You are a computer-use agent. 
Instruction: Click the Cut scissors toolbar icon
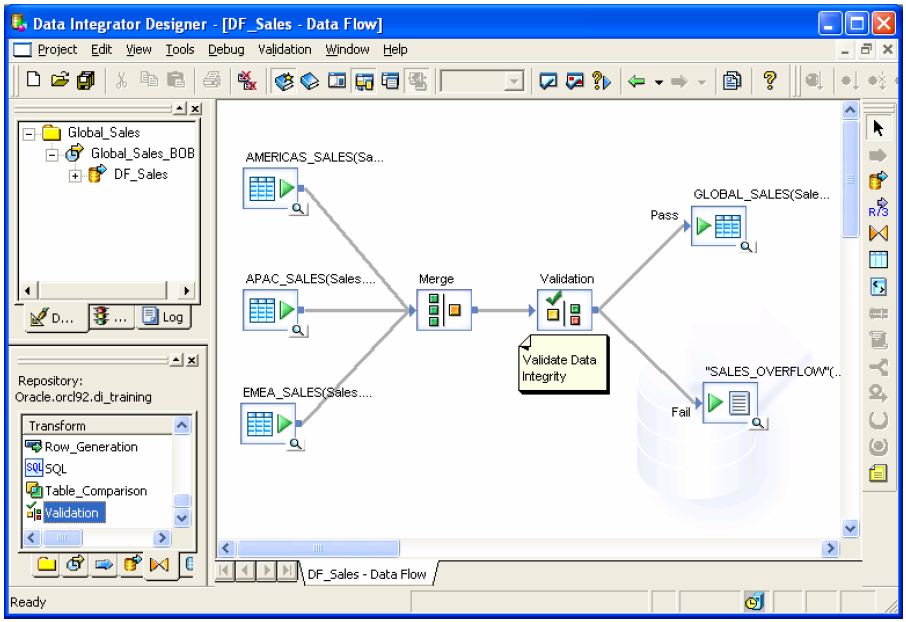121,80
